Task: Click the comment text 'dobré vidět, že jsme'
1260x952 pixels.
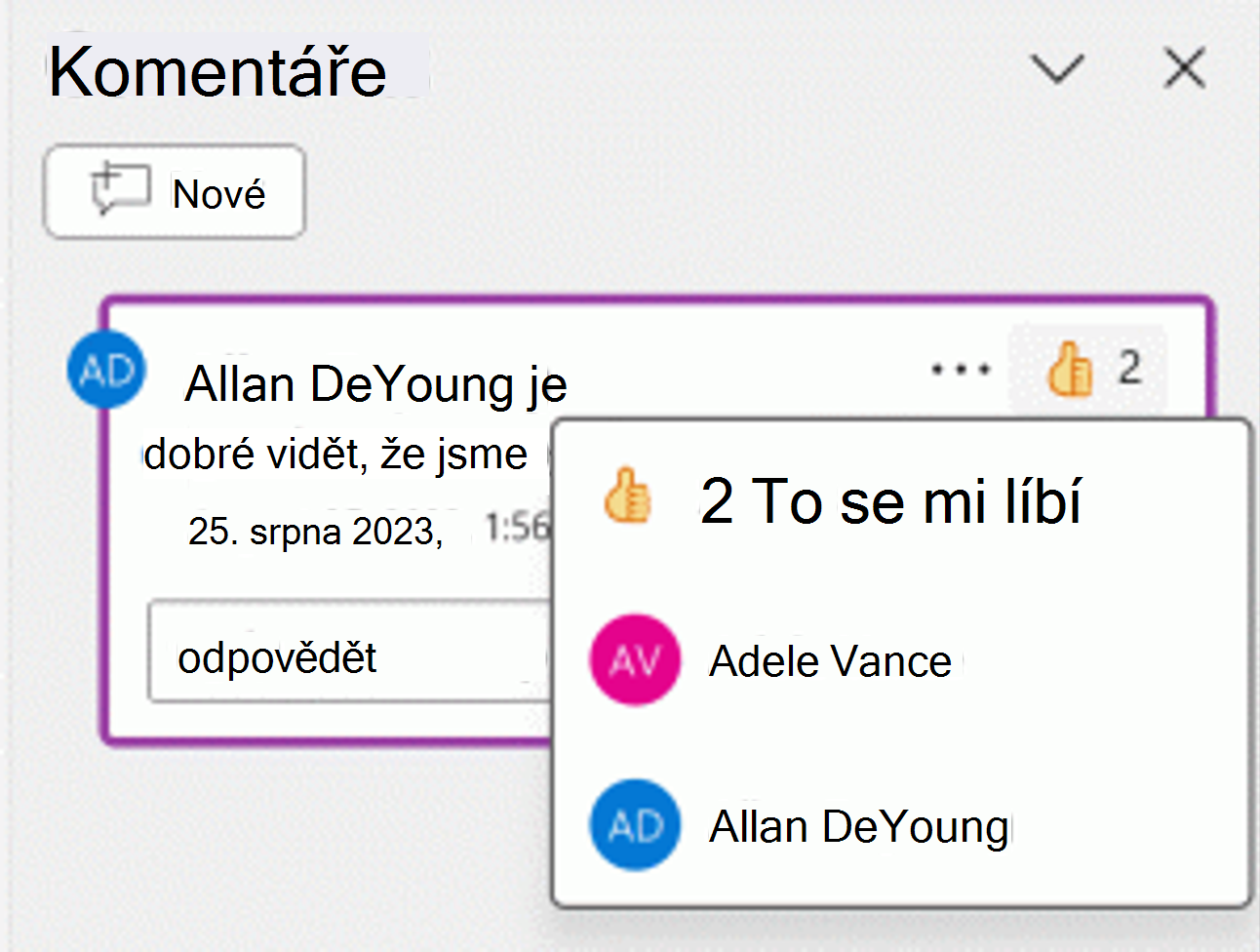Action: pyautogui.click(x=335, y=455)
